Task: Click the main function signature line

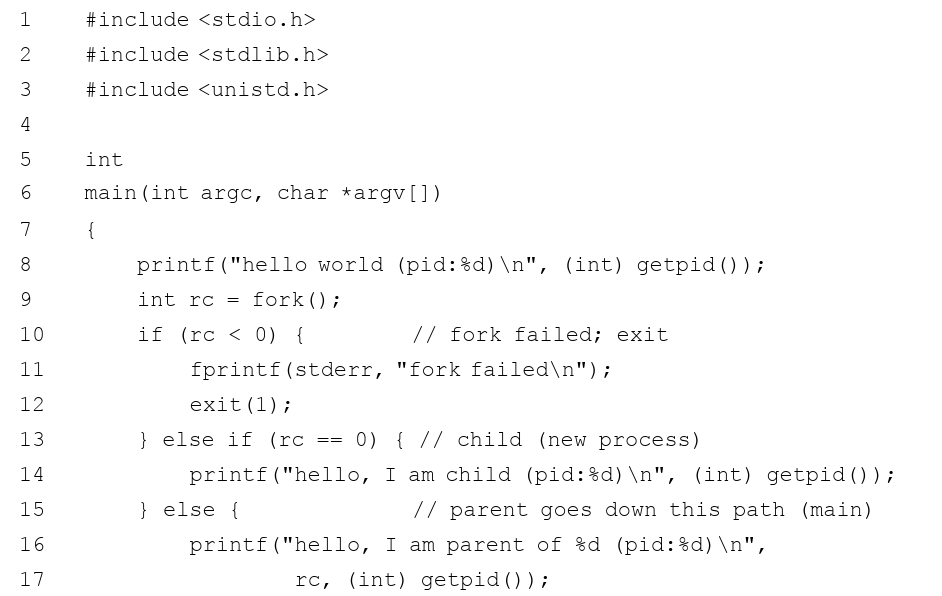Action: [263, 193]
